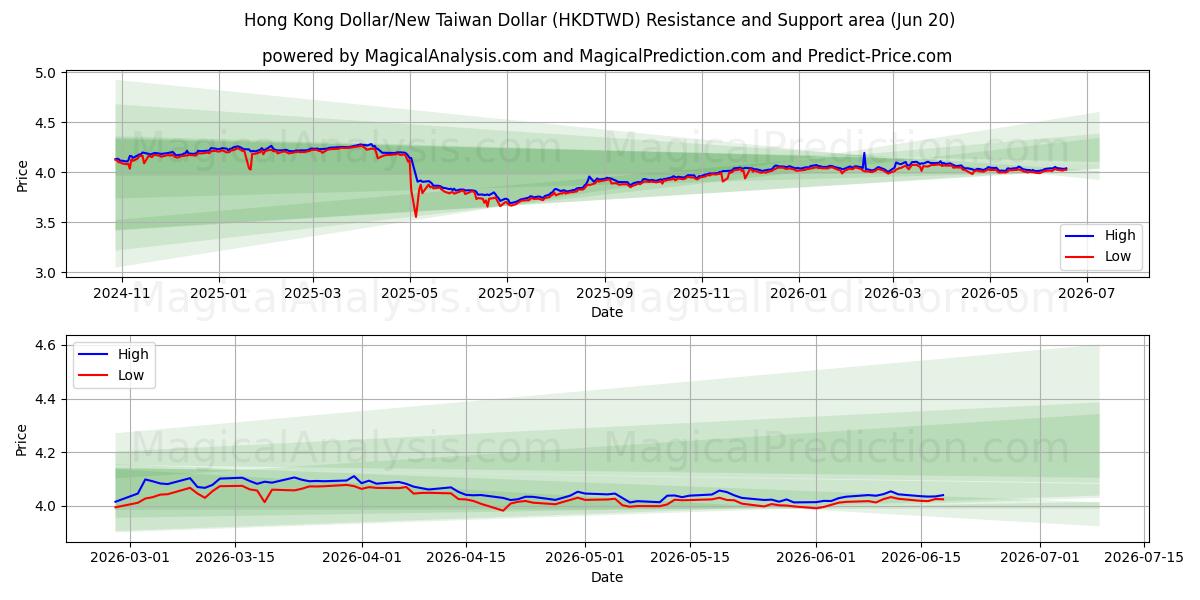
Task: Click the '4.4' price tick in bottom chart
Action: point(46,399)
